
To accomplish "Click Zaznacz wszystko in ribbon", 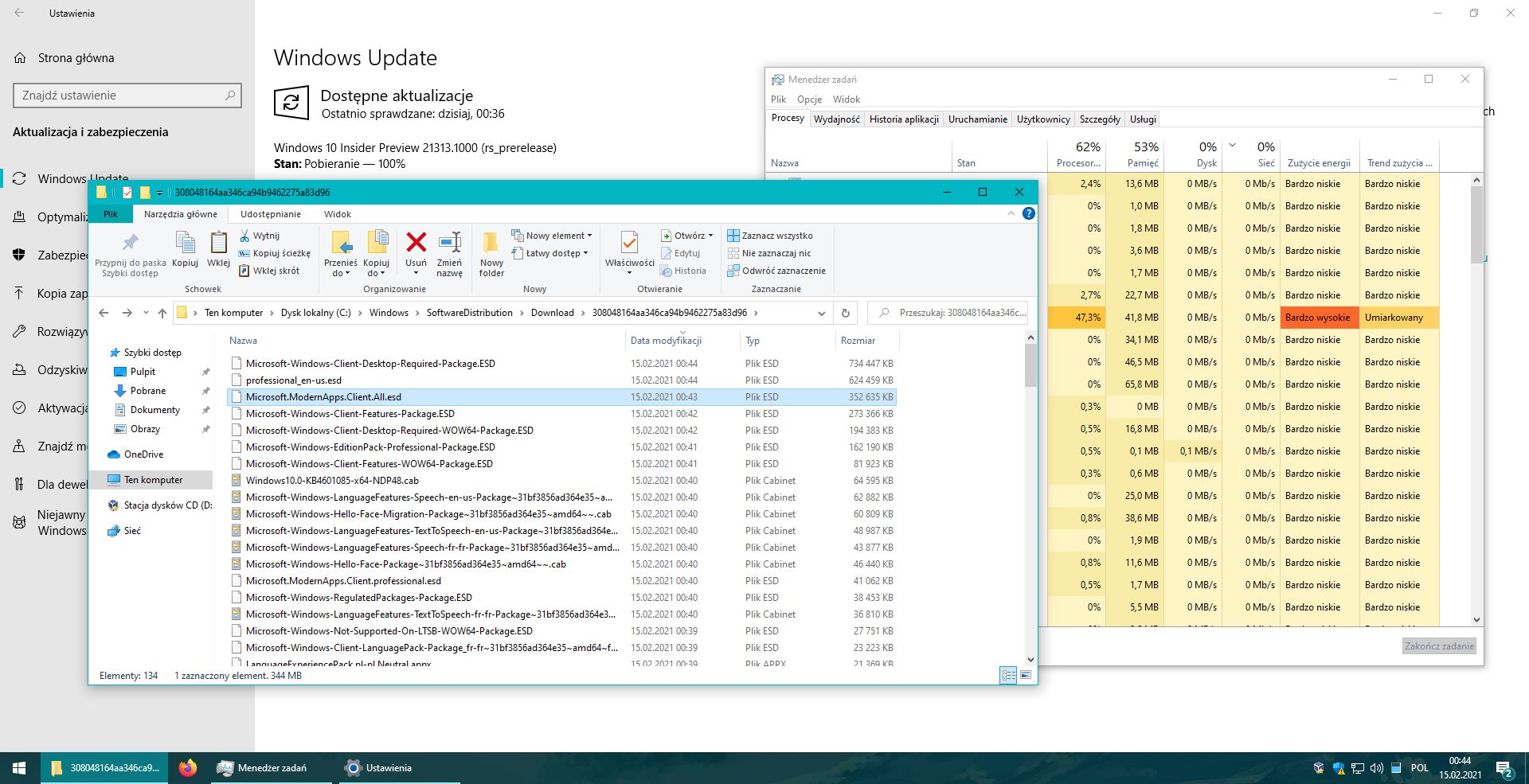I will [770, 236].
